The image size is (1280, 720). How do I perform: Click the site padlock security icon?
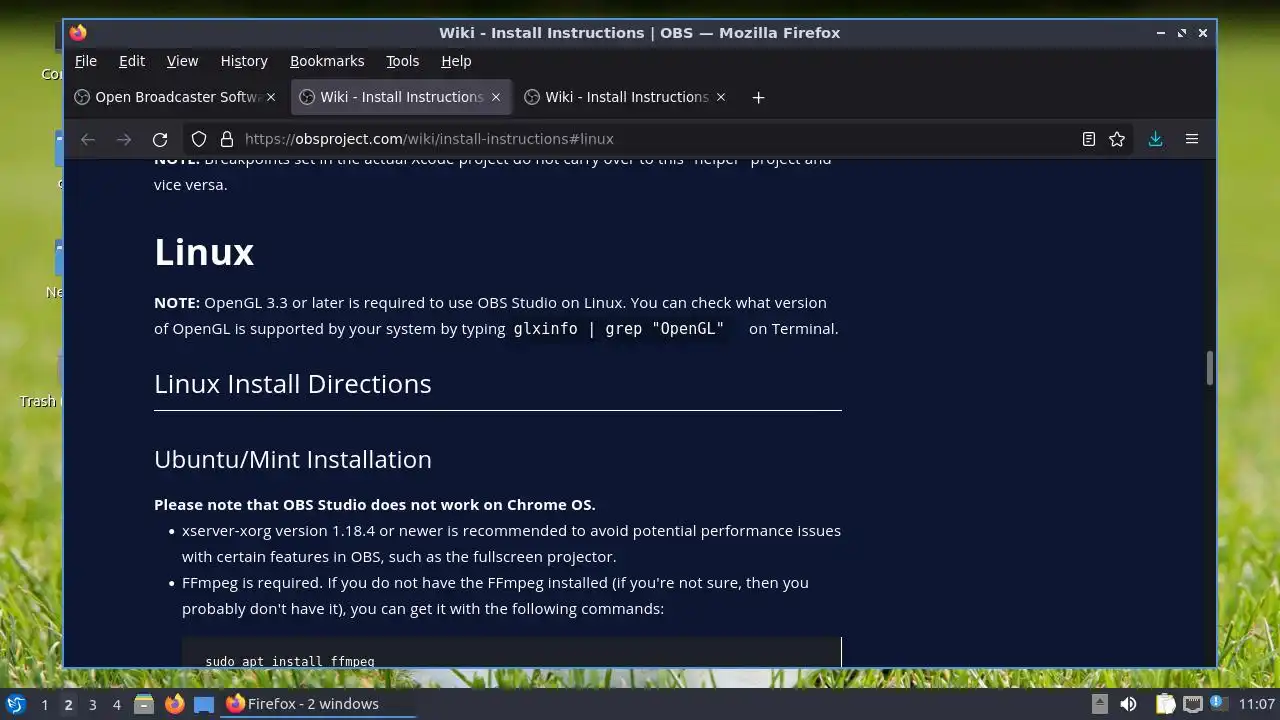tap(227, 139)
